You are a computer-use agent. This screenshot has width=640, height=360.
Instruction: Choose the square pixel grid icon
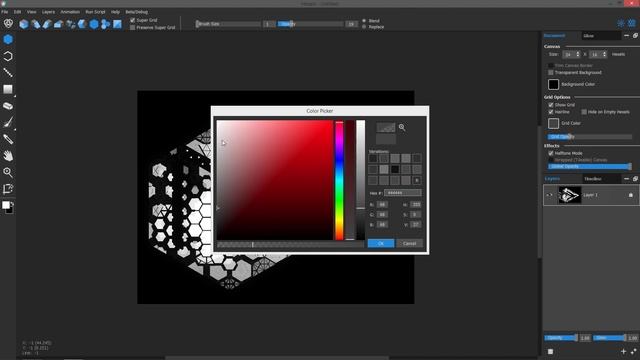click(x=117, y=24)
